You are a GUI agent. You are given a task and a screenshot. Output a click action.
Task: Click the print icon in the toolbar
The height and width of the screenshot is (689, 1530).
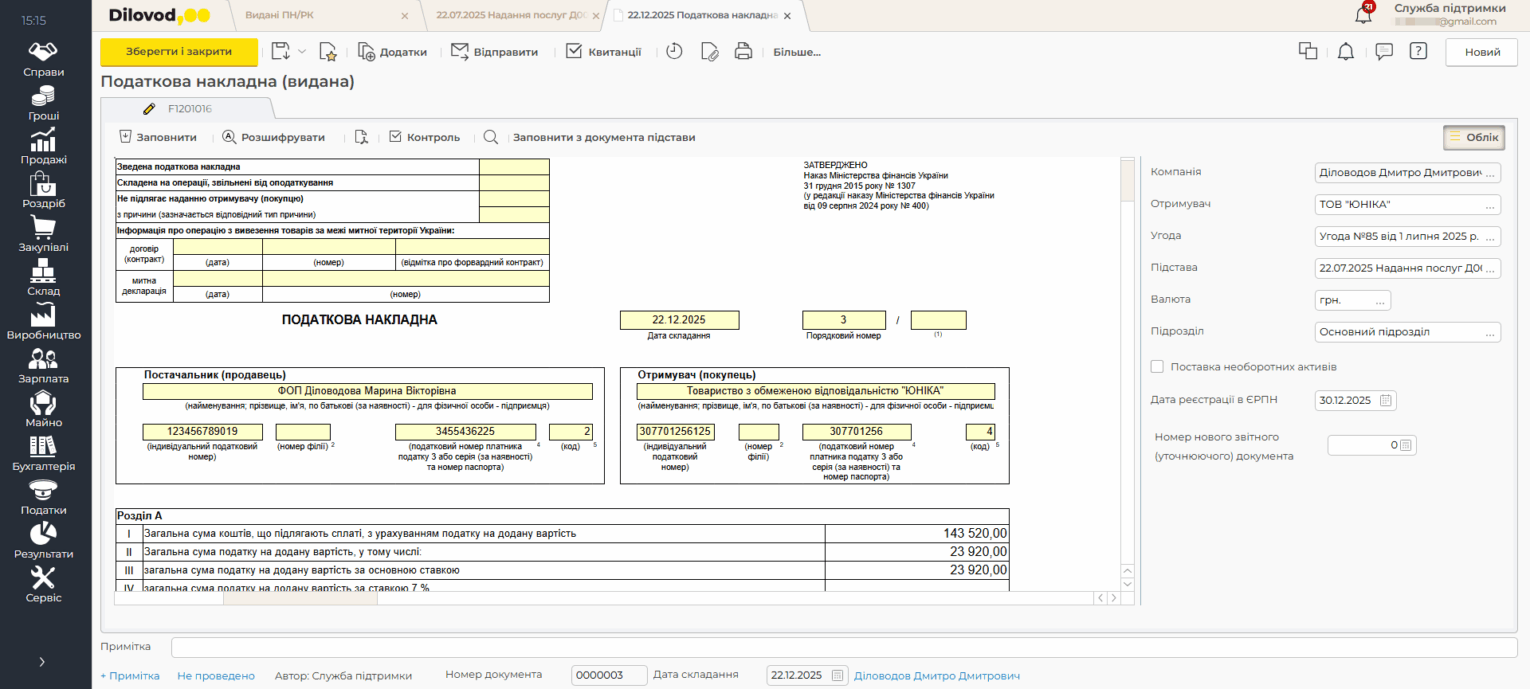click(743, 52)
